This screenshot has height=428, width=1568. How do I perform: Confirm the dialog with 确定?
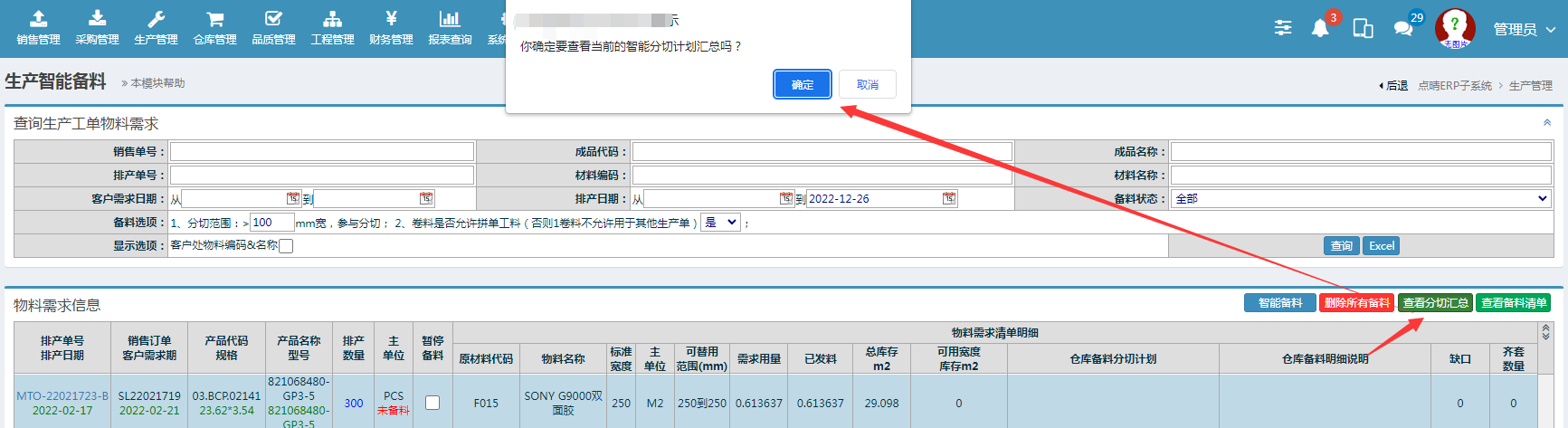802,84
